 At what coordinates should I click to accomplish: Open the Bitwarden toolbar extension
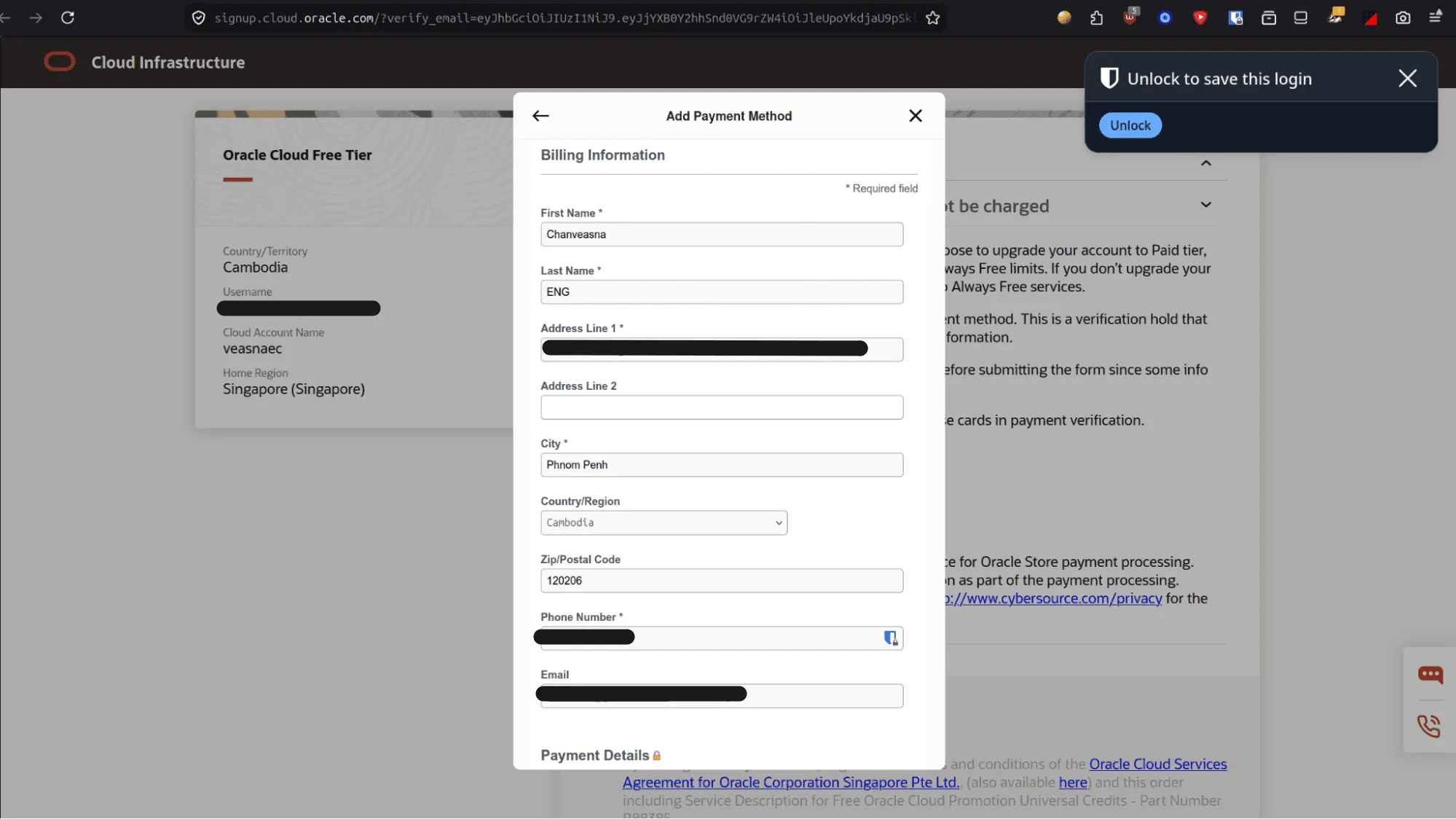1235,17
